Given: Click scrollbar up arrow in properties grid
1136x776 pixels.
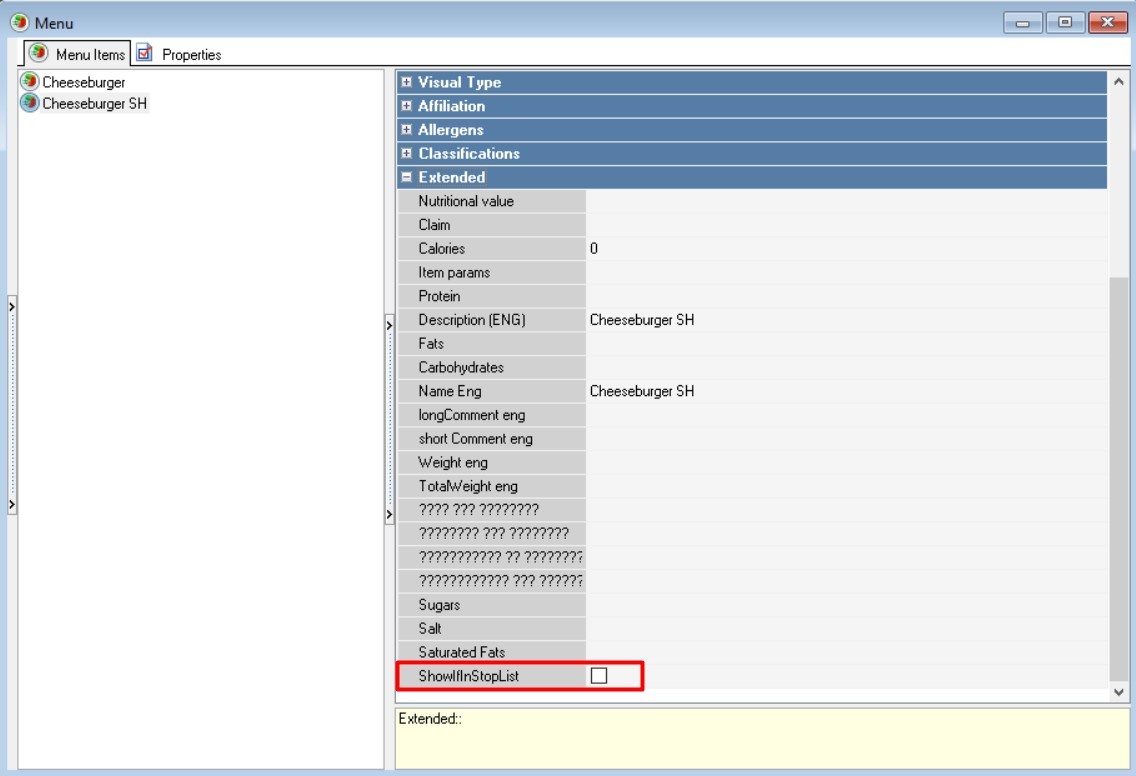Looking at the screenshot, I should point(1118,81).
